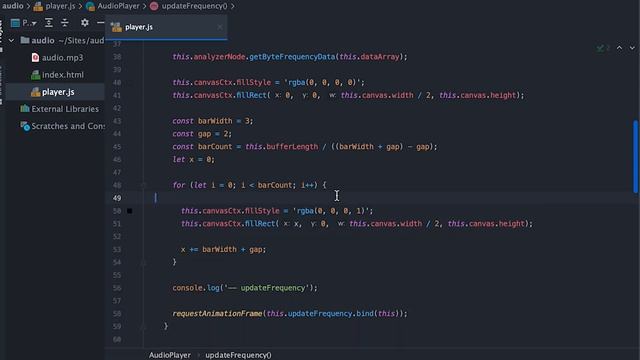The image size is (640, 360).
Task: Click 'const barWidth = 3' declaration
Action: (x=213, y=121)
